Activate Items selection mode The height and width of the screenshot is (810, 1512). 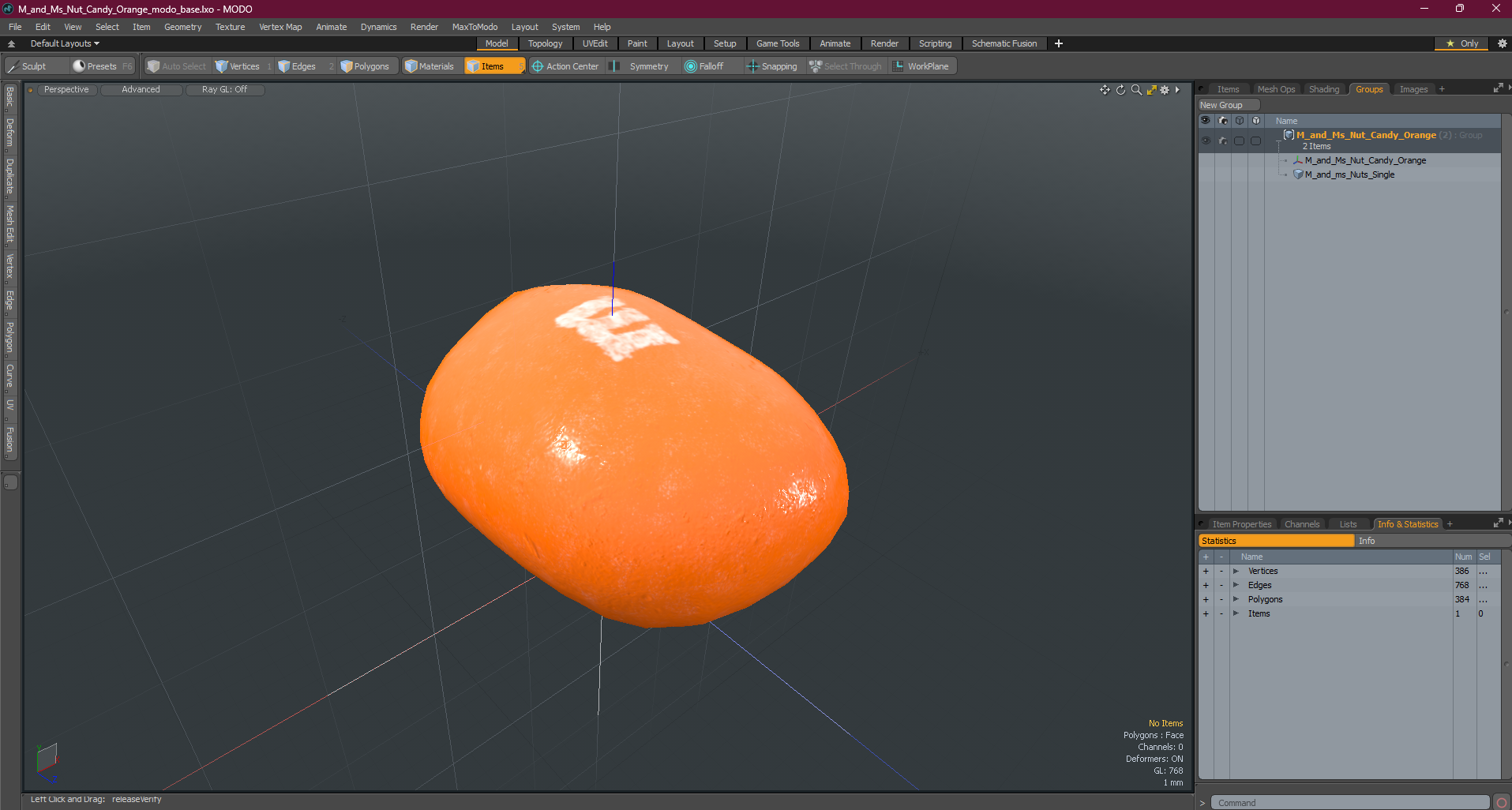click(494, 66)
